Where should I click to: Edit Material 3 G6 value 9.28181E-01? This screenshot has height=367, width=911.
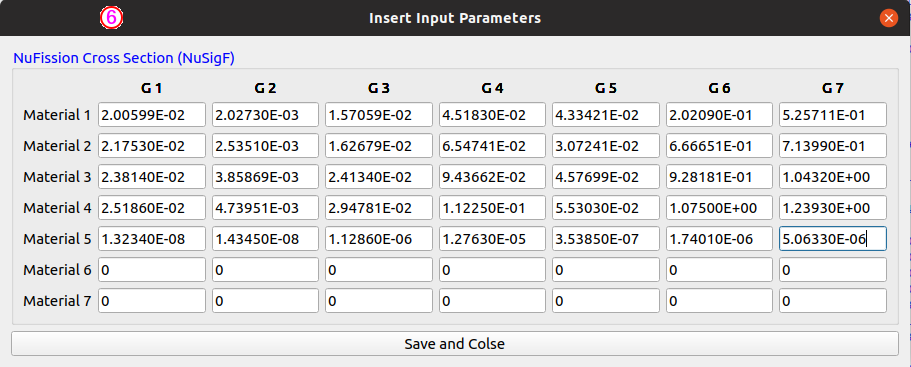coord(719,177)
